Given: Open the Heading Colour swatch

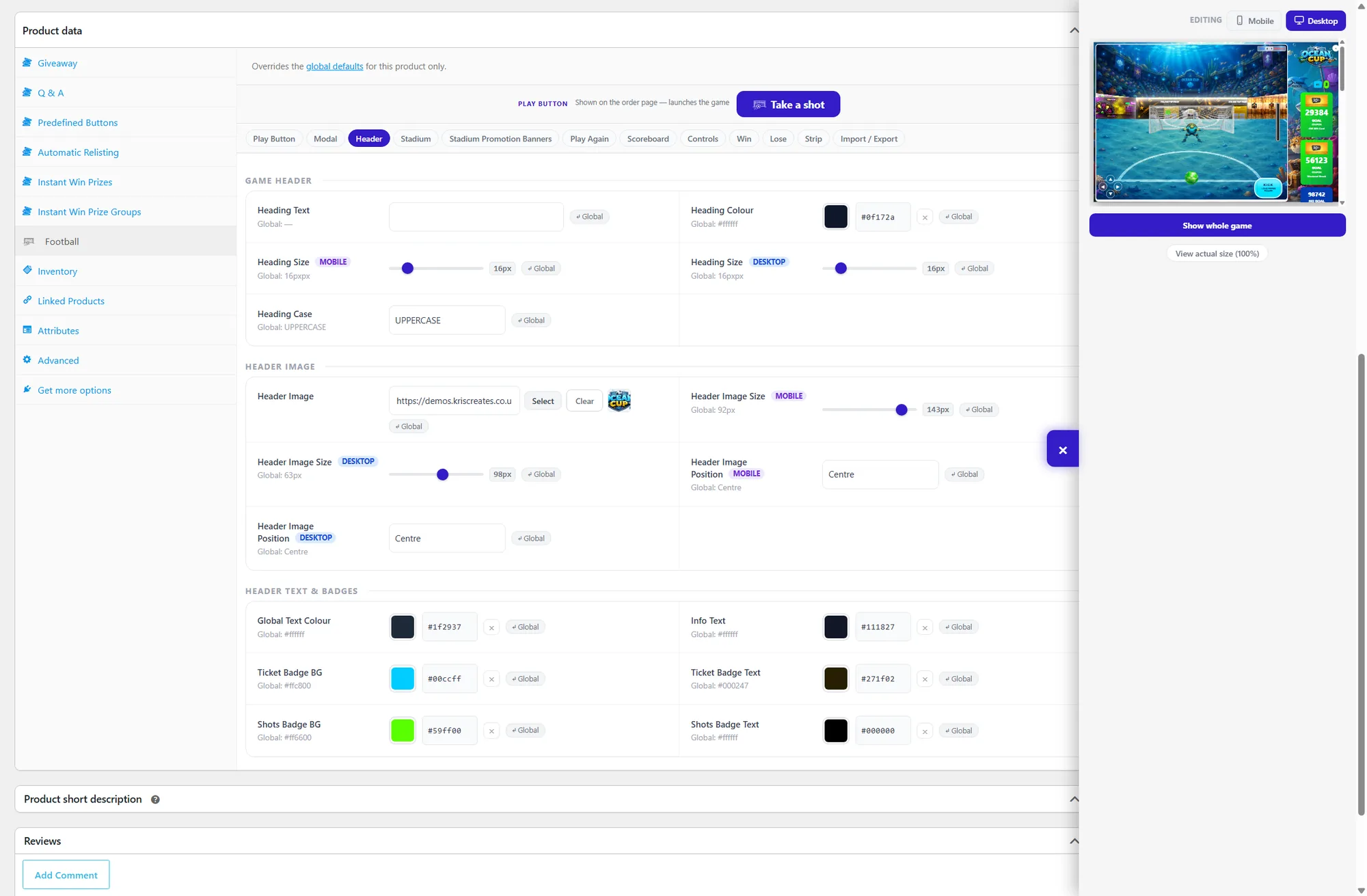Looking at the screenshot, I should pos(835,217).
